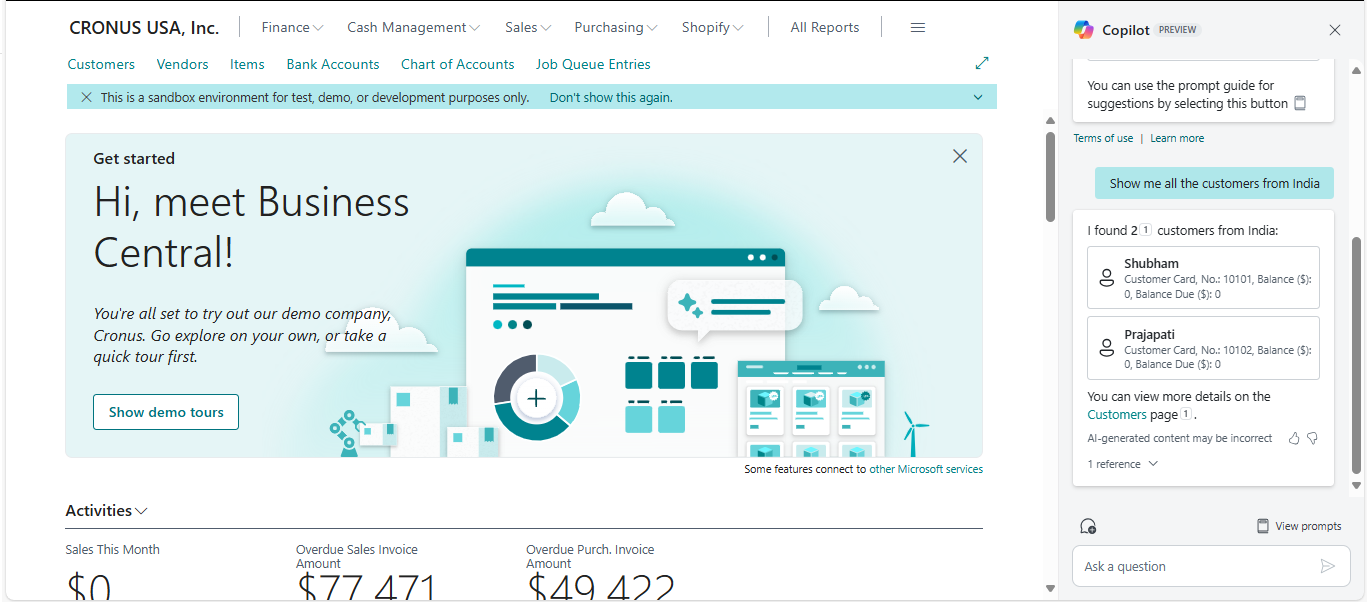Screen dimensions: 1367x602
Task: Click the citation marker after Customers page
Action: [x=1186, y=414]
